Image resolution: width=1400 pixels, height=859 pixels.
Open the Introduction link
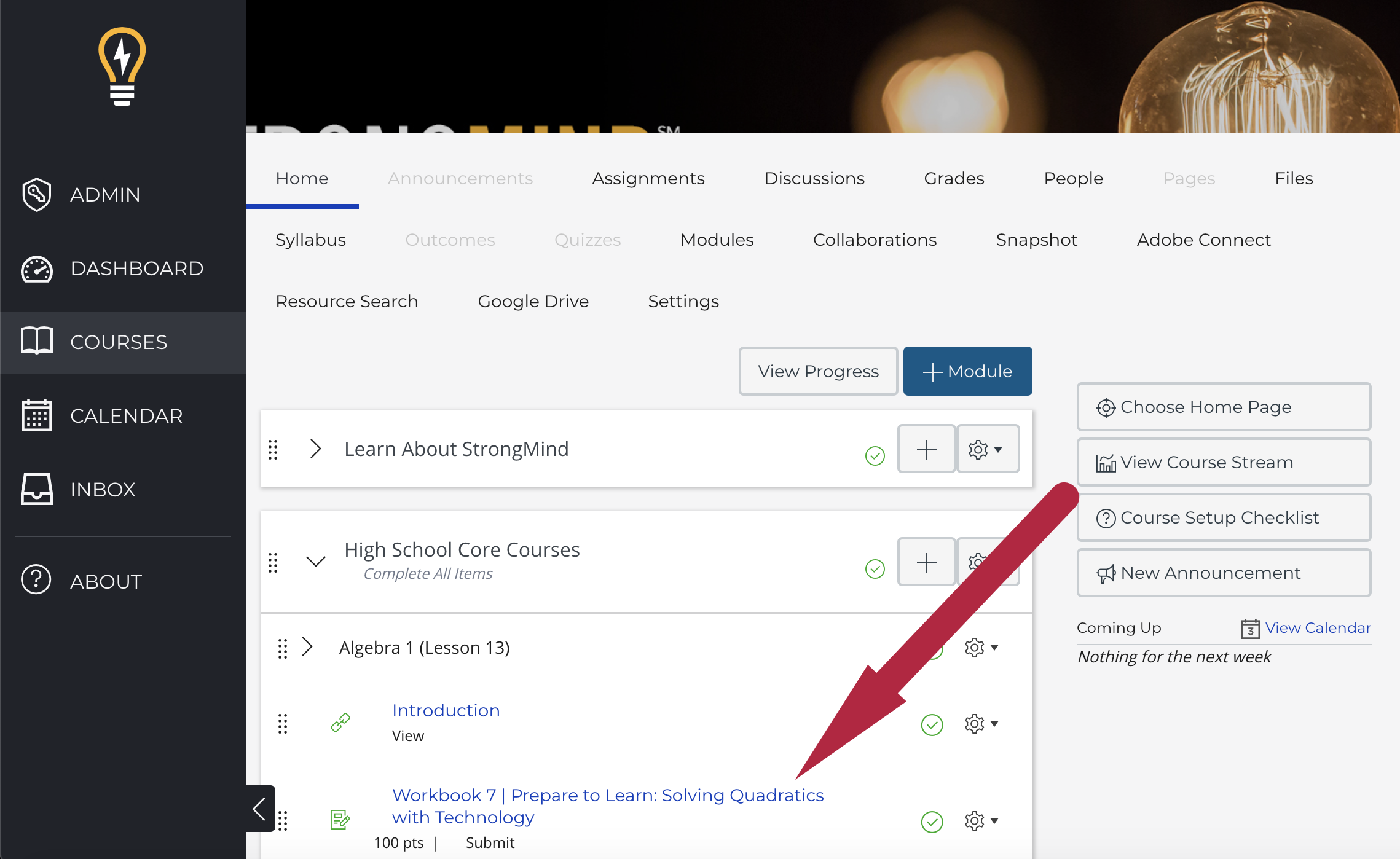coord(446,710)
